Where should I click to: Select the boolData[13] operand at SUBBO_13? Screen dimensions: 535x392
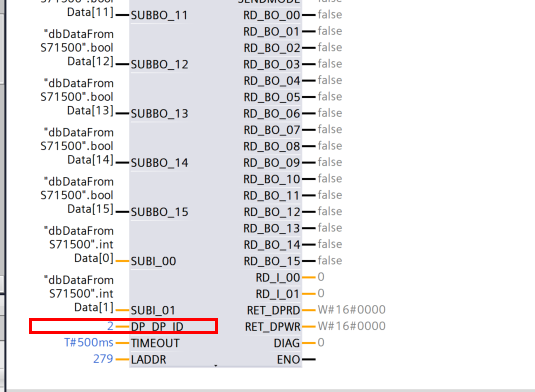[x=77, y=97]
